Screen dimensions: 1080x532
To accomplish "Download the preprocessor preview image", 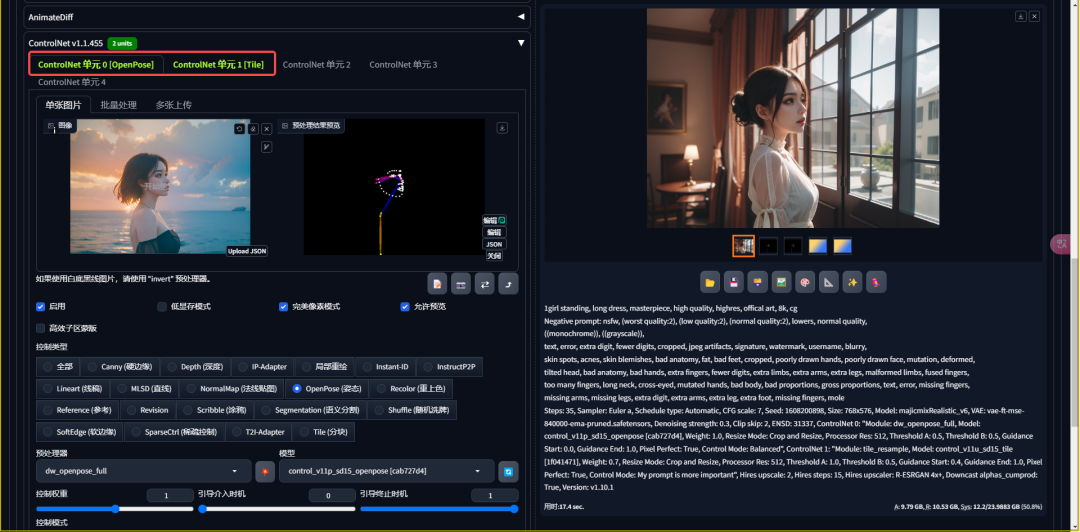I will [502, 127].
